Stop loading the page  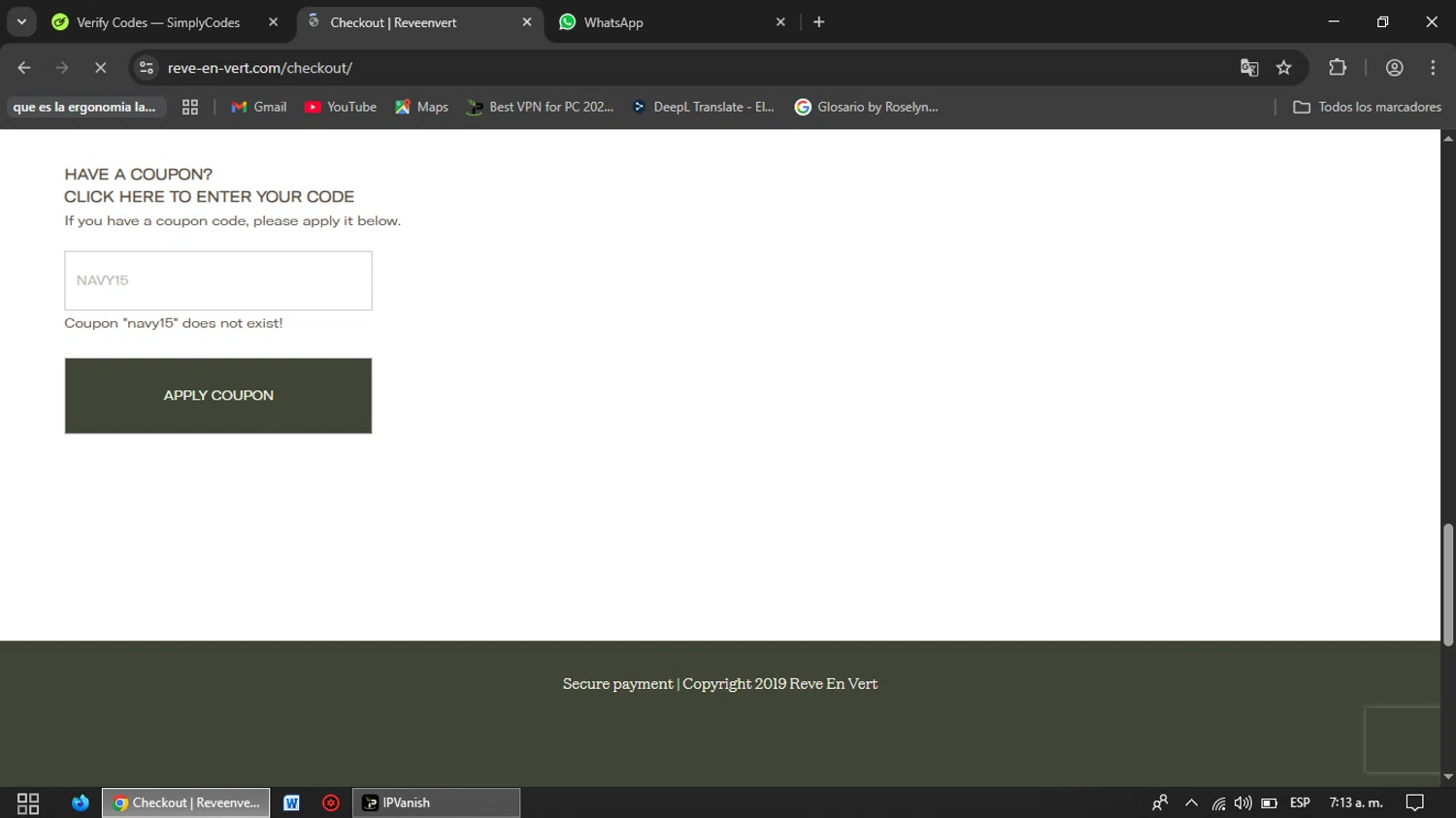click(100, 68)
